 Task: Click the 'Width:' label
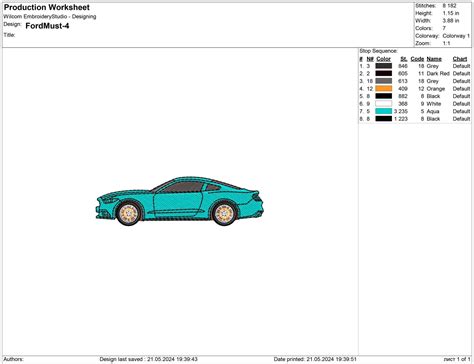[423, 21]
